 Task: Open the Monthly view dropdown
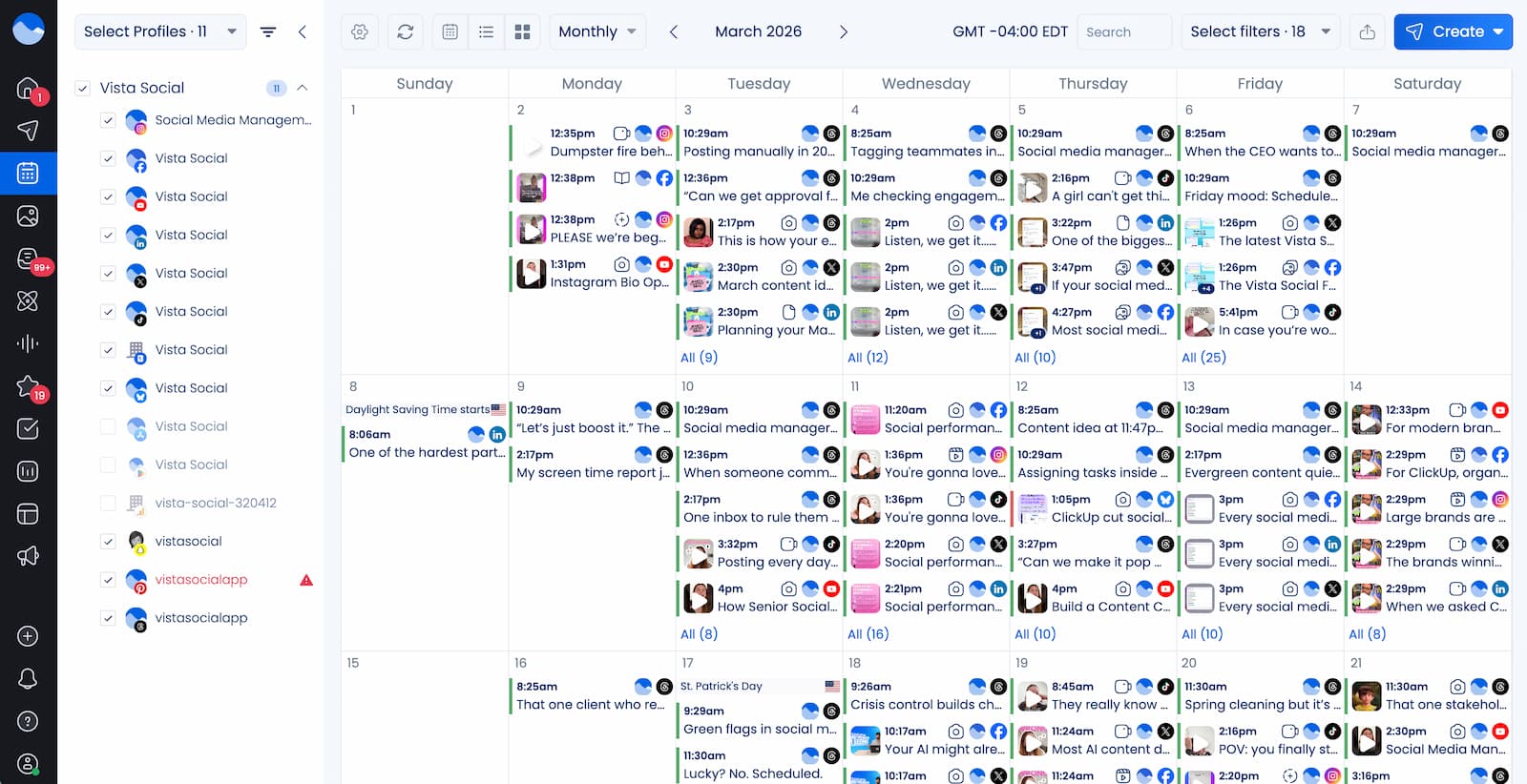click(597, 31)
